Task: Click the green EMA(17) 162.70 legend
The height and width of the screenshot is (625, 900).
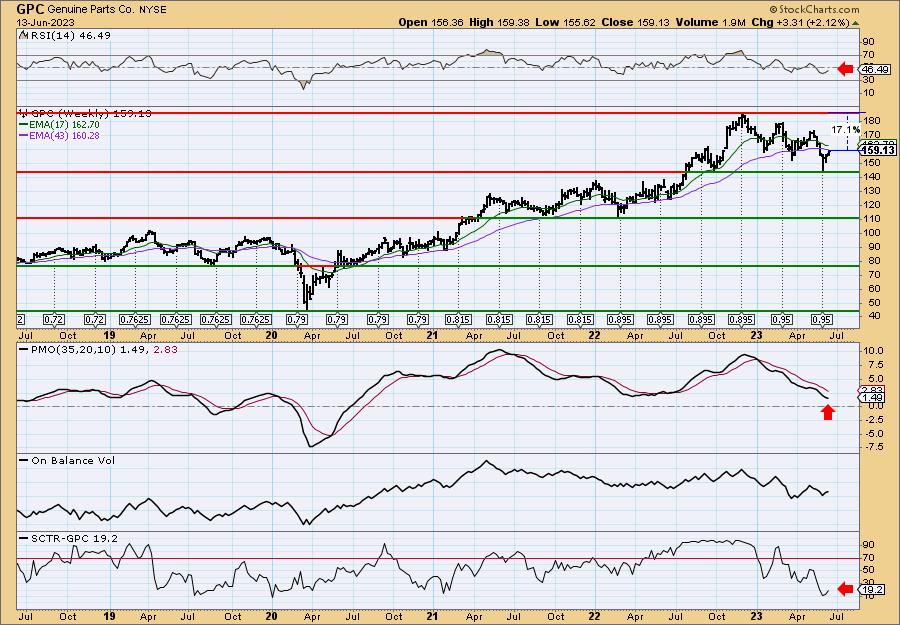Action: (59, 124)
